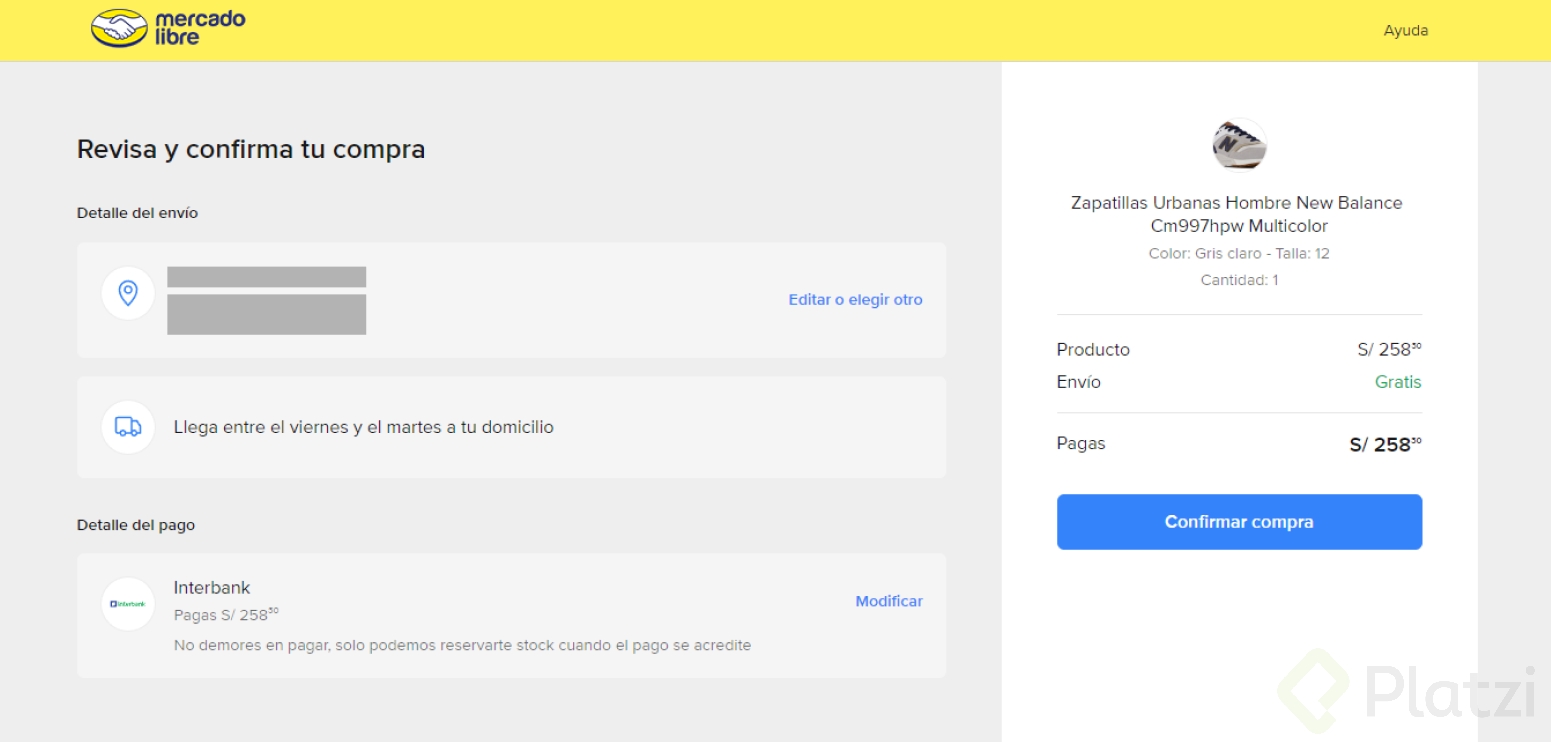Click the 'Detalle del pago' label
The height and width of the screenshot is (742, 1551).
136,525
